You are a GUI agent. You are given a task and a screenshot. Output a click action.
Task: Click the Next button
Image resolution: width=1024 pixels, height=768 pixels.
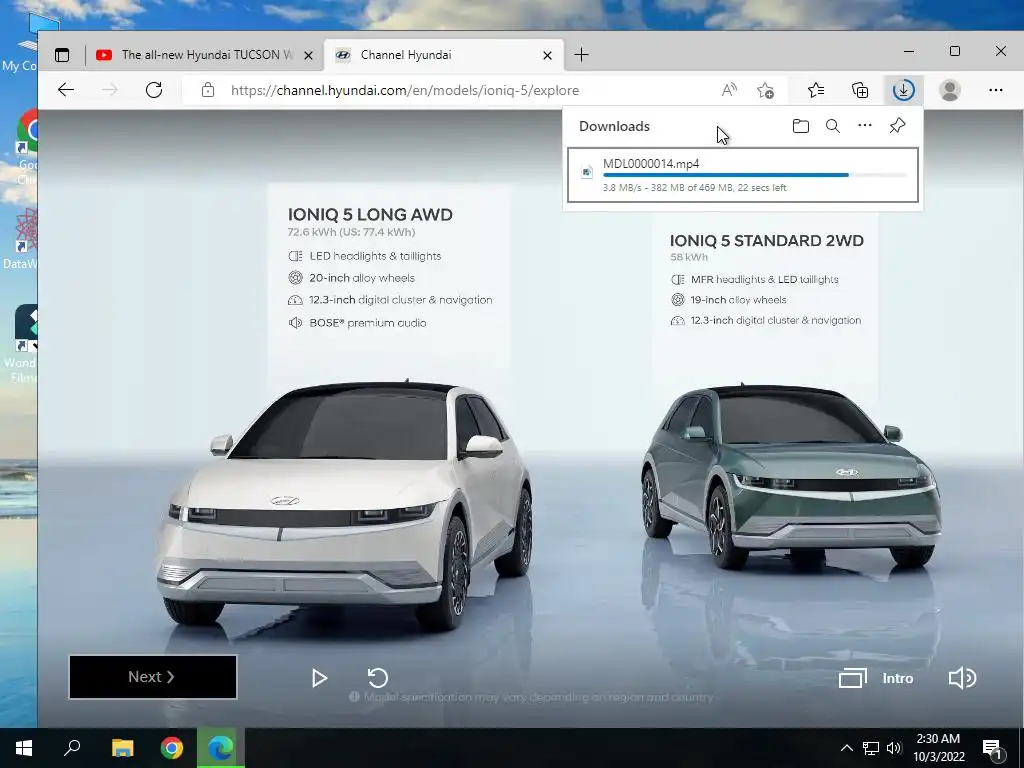[x=153, y=677]
